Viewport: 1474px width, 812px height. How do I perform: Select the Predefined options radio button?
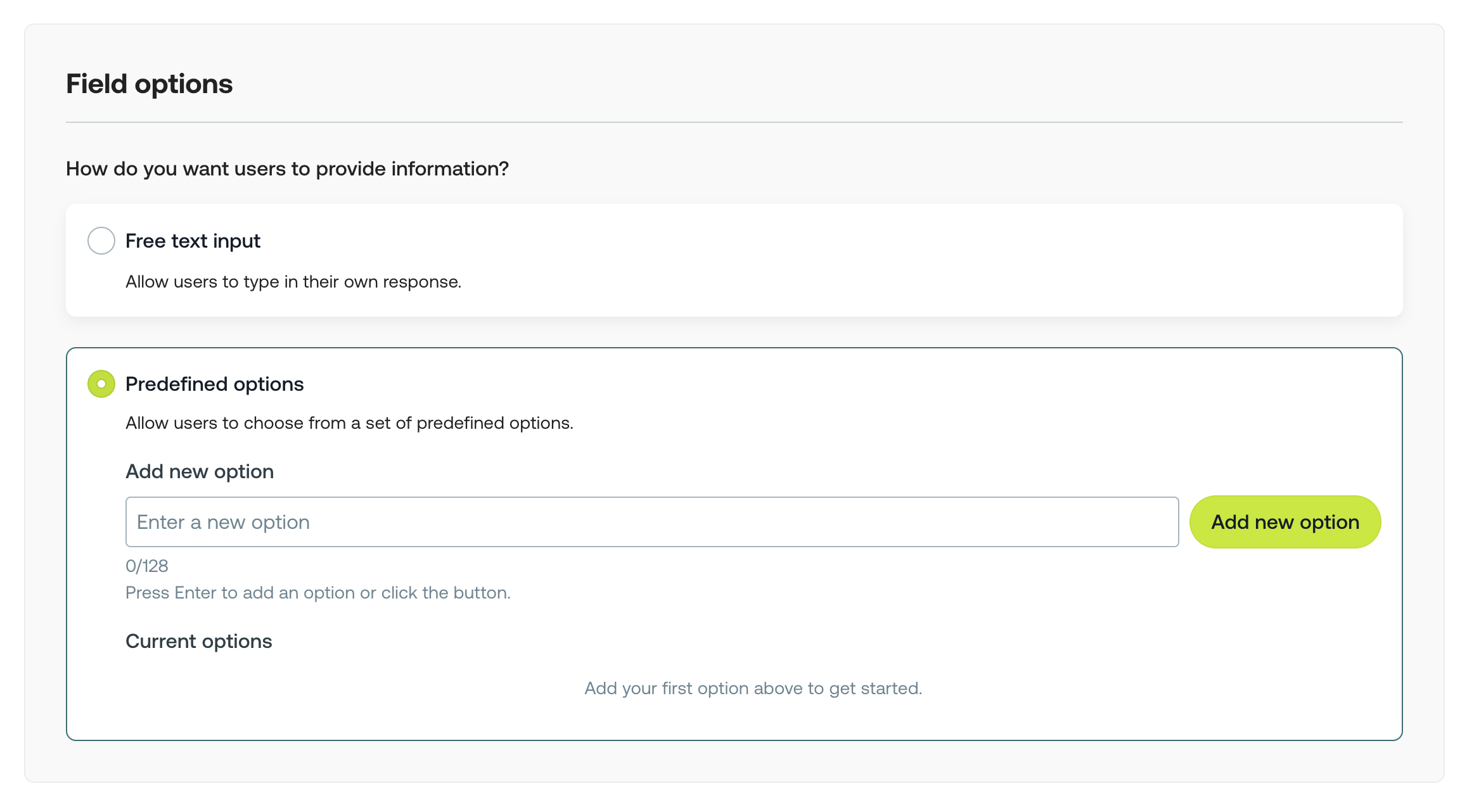101,384
